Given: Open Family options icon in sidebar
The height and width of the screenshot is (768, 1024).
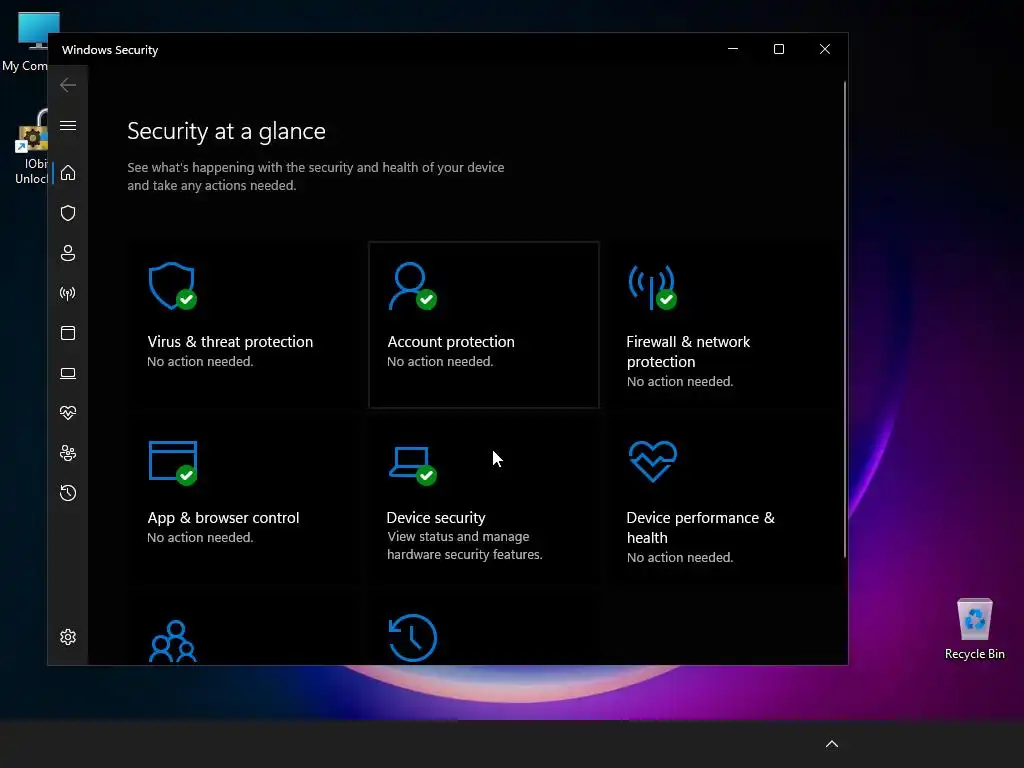Looking at the screenshot, I should pyautogui.click(x=68, y=453).
